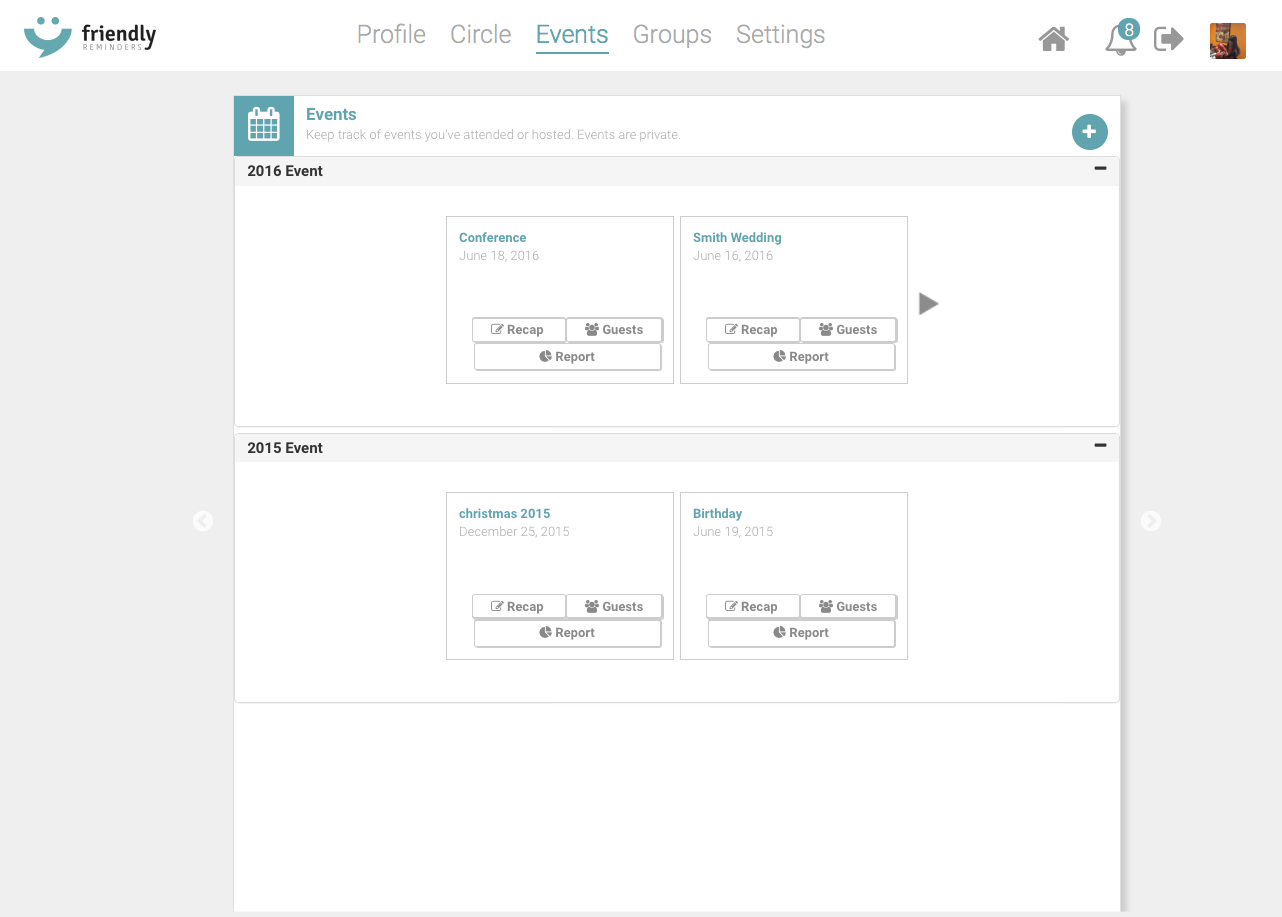The height and width of the screenshot is (917, 1282).
Task: Click the Events panel heading
Action: 331,114
